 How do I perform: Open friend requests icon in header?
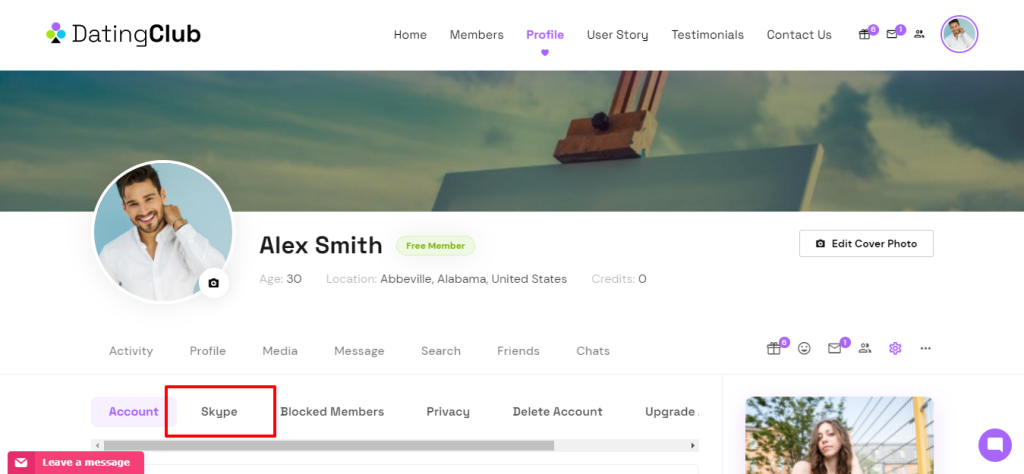click(x=919, y=35)
